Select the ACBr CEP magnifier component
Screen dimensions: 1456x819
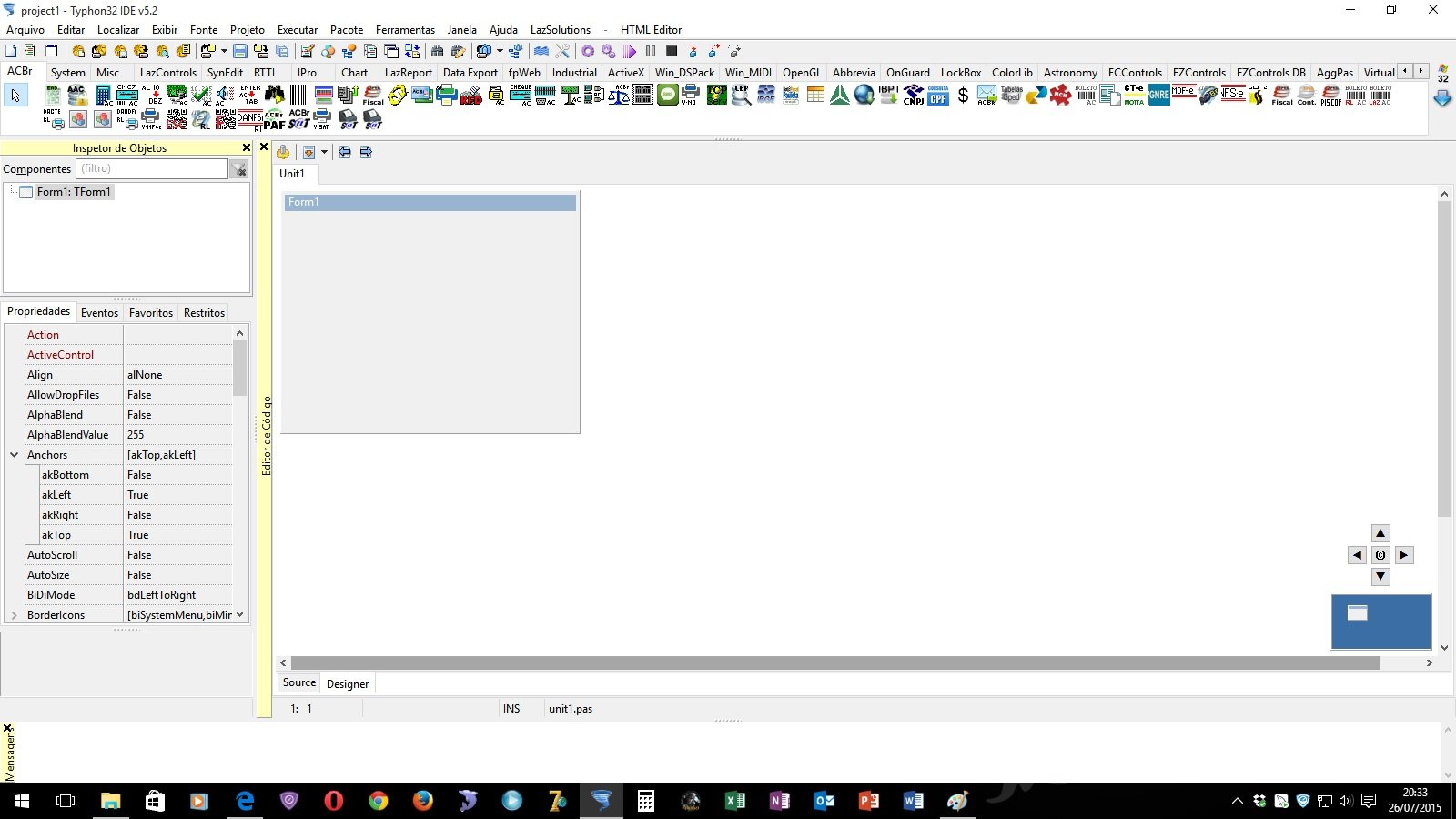[741, 95]
